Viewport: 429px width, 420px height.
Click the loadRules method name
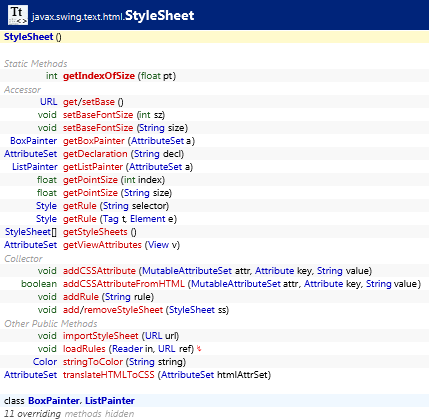click(x=84, y=349)
